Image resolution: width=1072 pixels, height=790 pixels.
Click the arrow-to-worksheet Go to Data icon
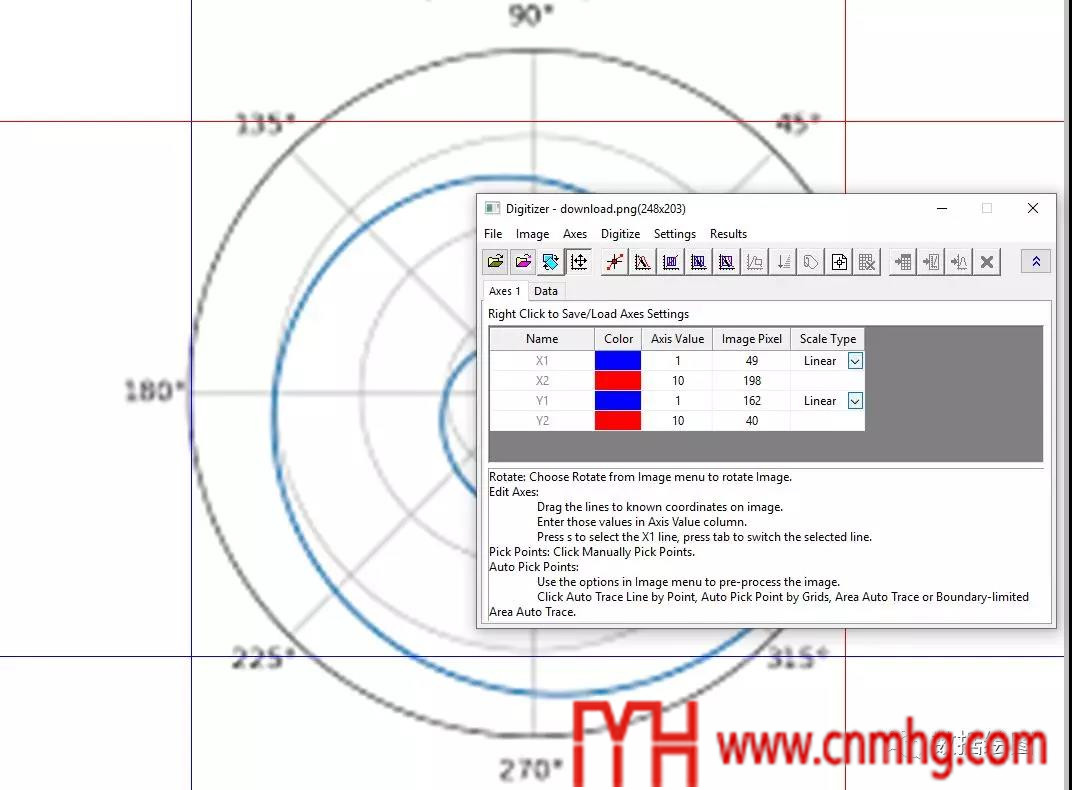coord(903,262)
